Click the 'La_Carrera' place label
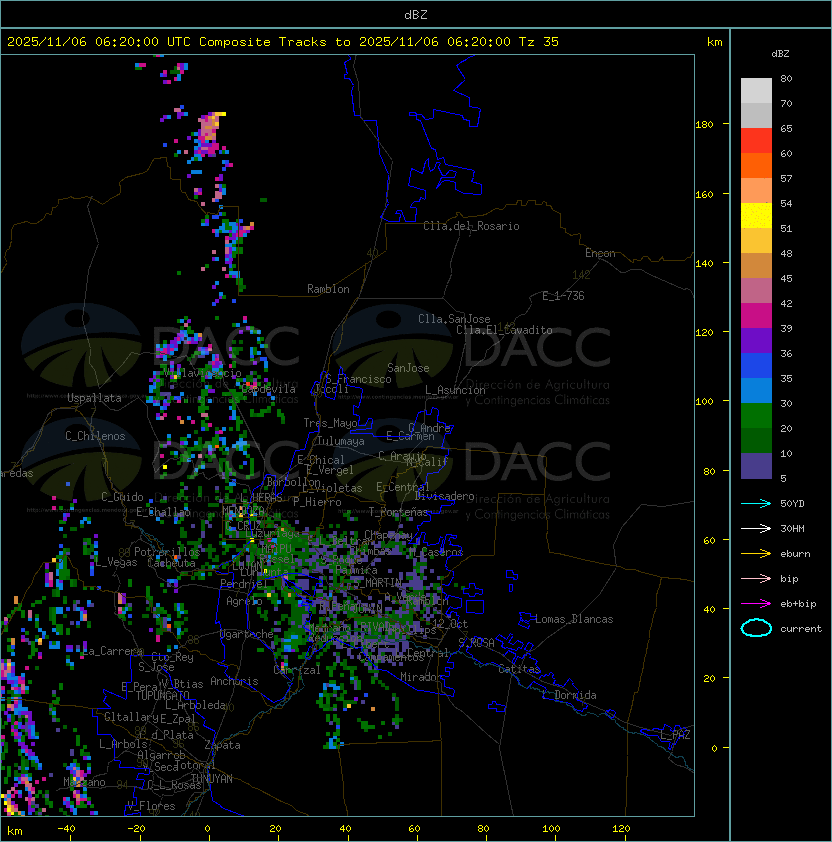The width and height of the screenshot is (832, 842). [112, 651]
